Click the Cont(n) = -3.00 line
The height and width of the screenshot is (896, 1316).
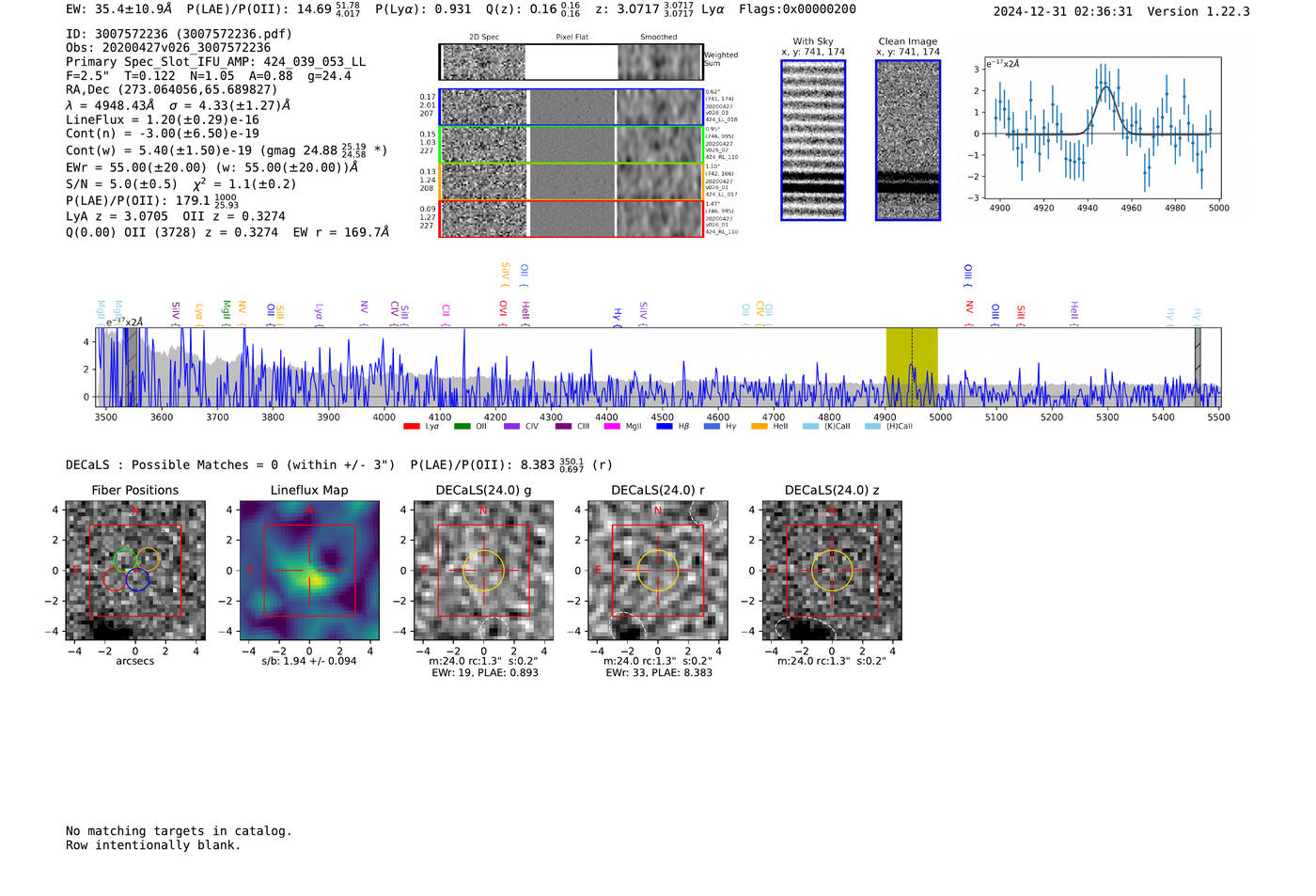tap(163, 134)
